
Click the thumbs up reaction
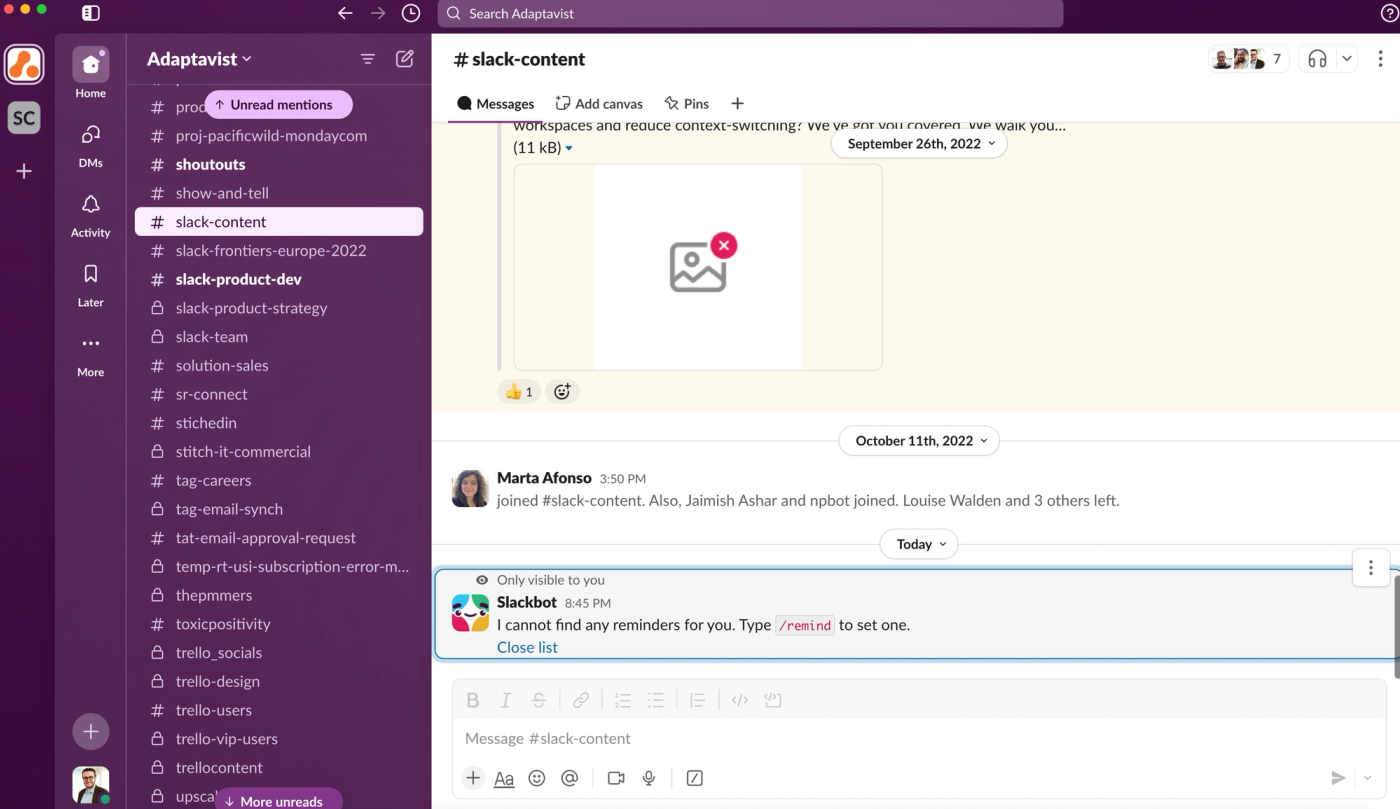(x=519, y=392)
